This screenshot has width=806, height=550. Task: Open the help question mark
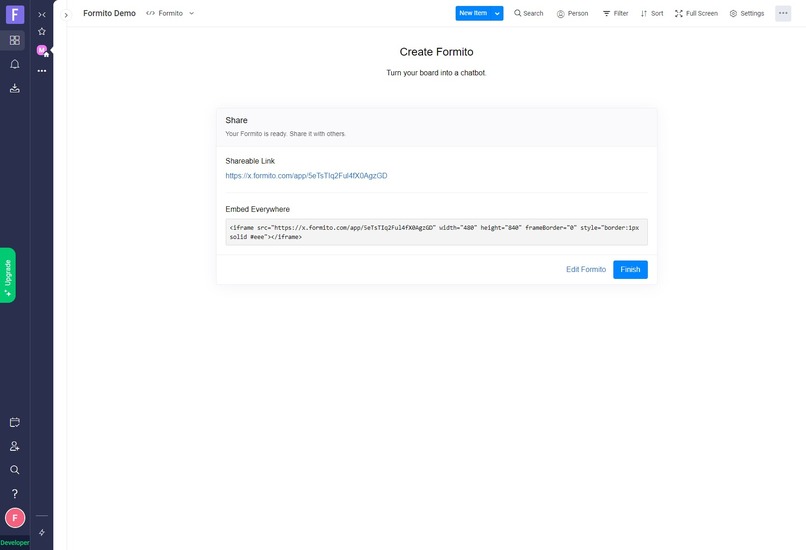pos(15,493)
